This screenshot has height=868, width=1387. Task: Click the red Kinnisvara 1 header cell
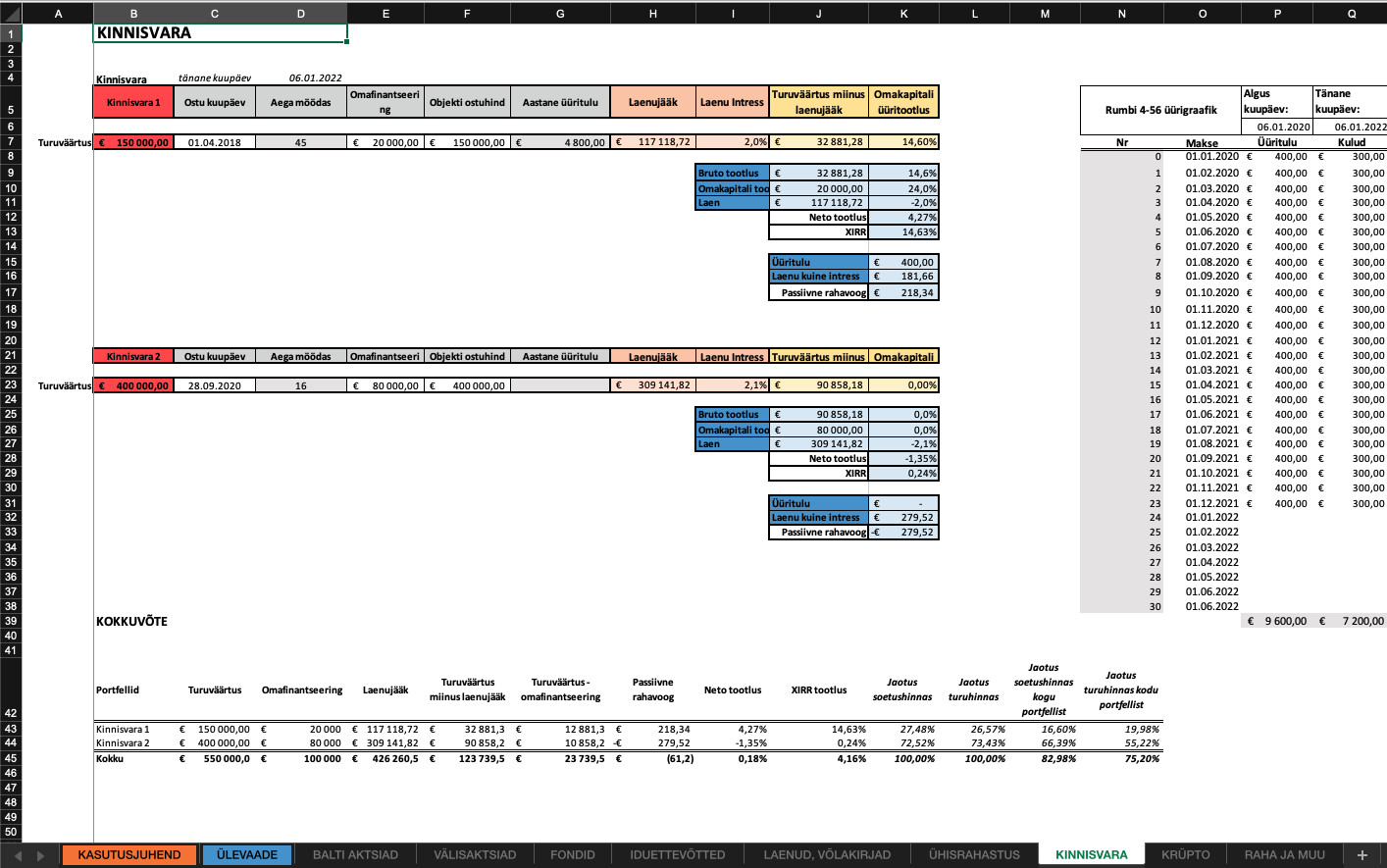(133, 102)
